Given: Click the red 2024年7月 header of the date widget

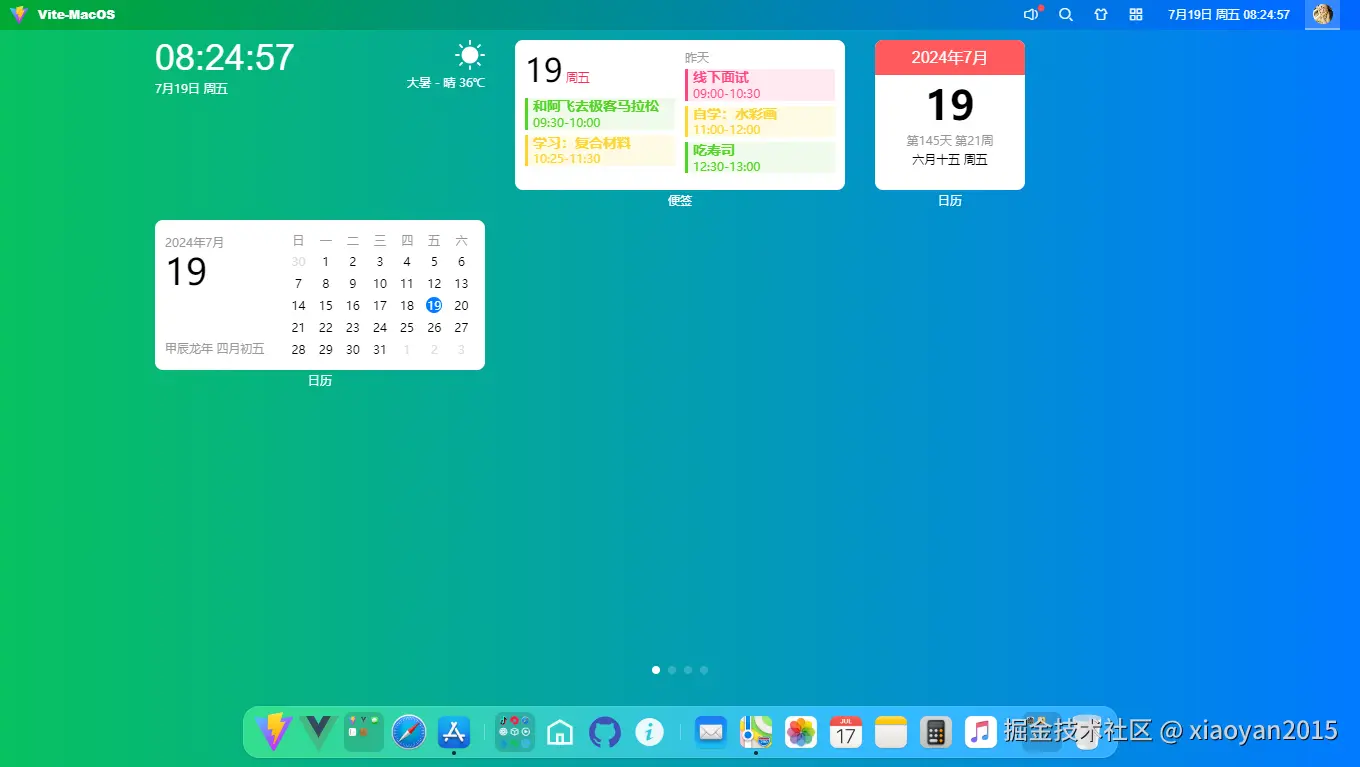Looking at the screenshot, I should tap(950, 58).
